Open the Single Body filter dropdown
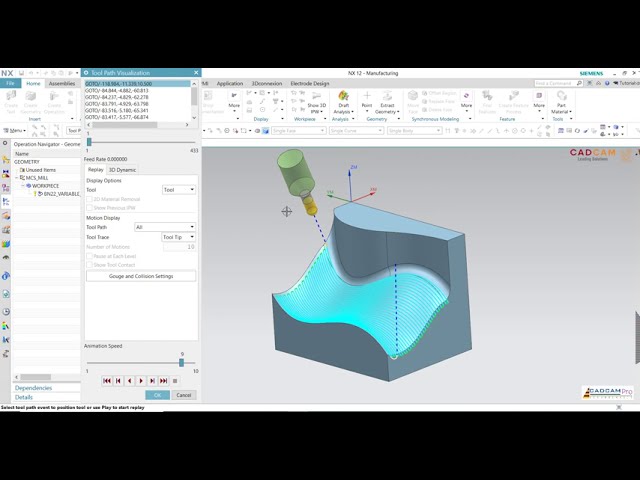This screenshot has height=480, width=640. (414, 131)
